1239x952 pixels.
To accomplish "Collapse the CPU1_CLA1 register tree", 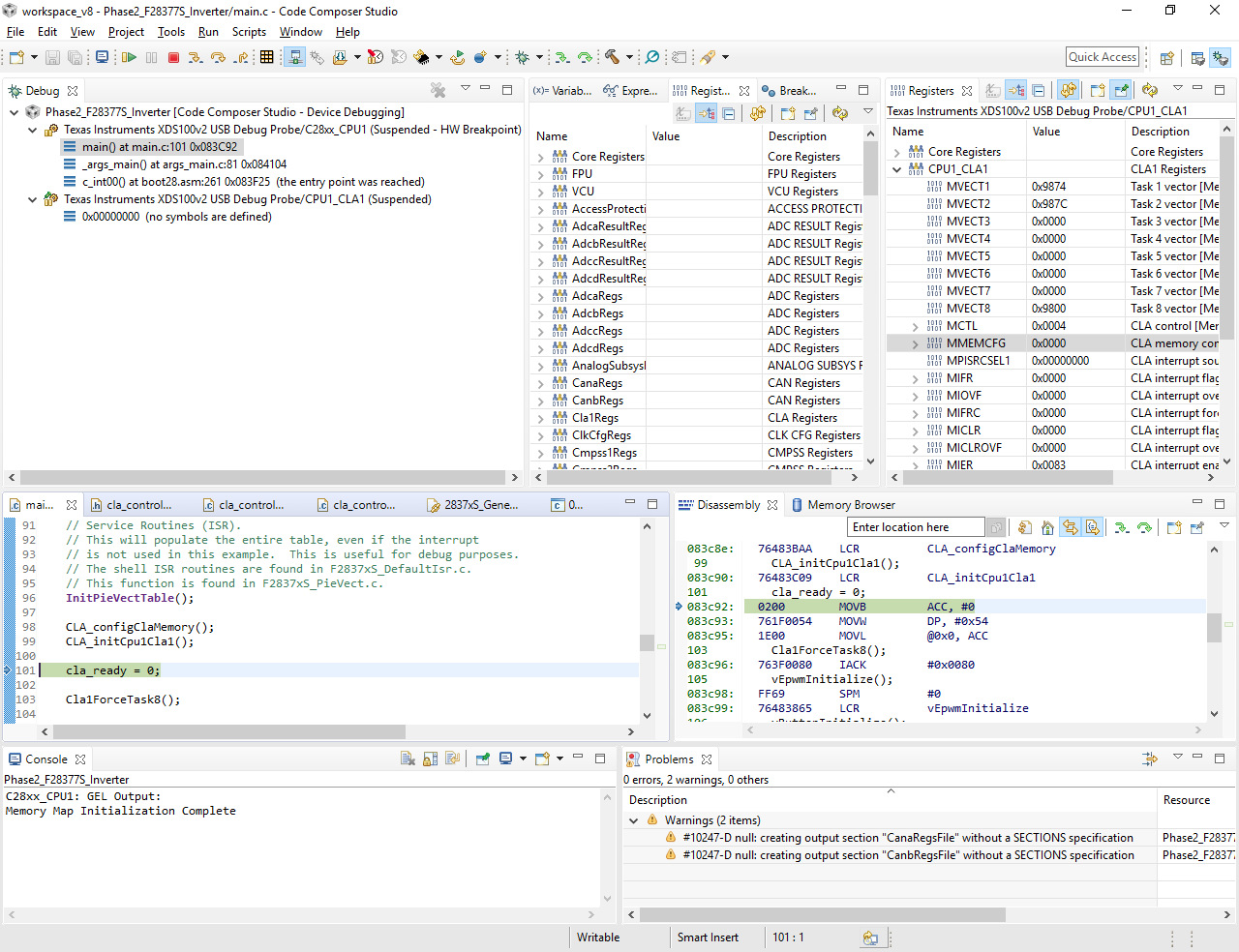I will point(897,169).
